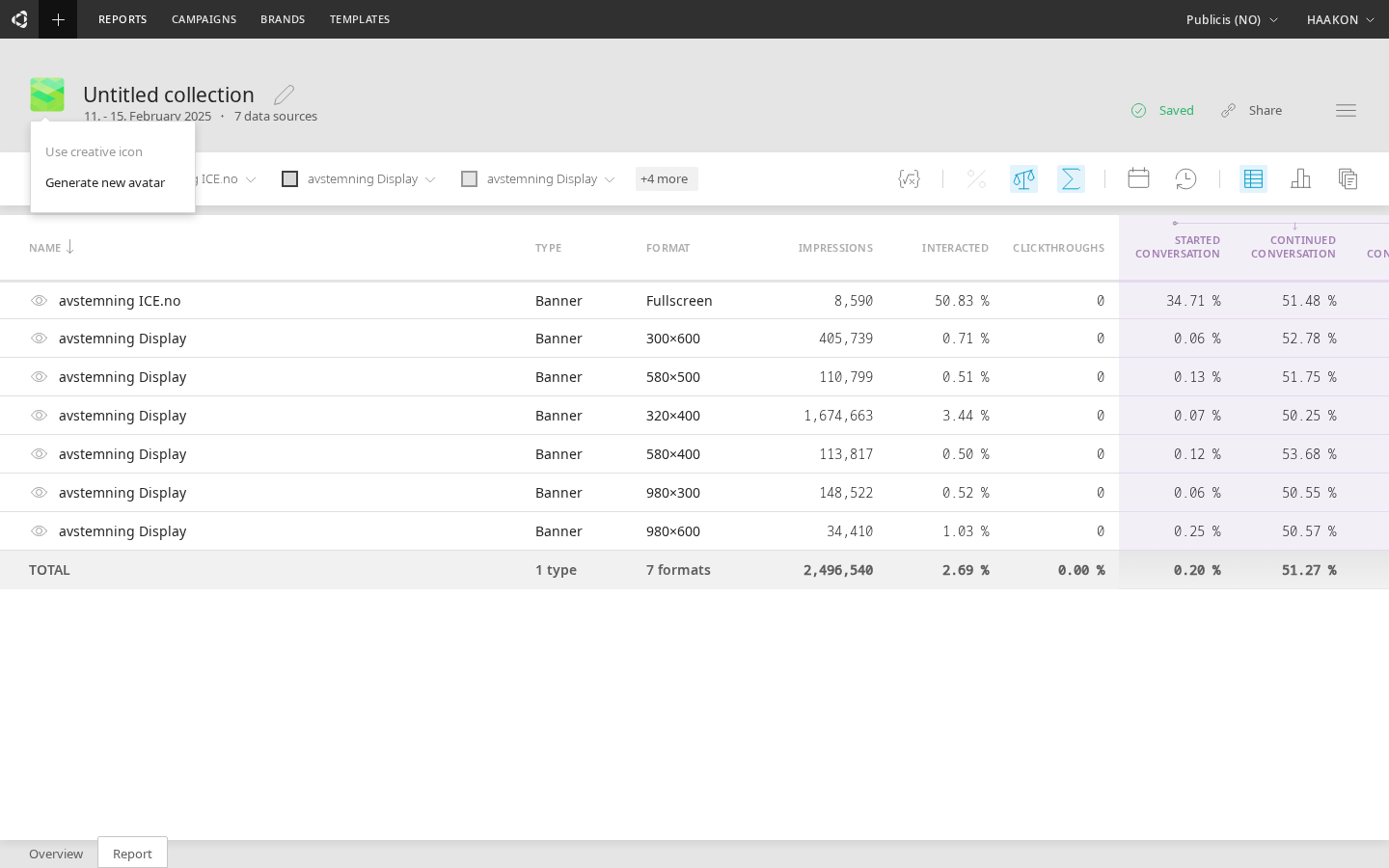Viewport: 1389px width, 868px height.
Task: Toggle visibility of avstemning ICE.no row
Action: [39, 301]
